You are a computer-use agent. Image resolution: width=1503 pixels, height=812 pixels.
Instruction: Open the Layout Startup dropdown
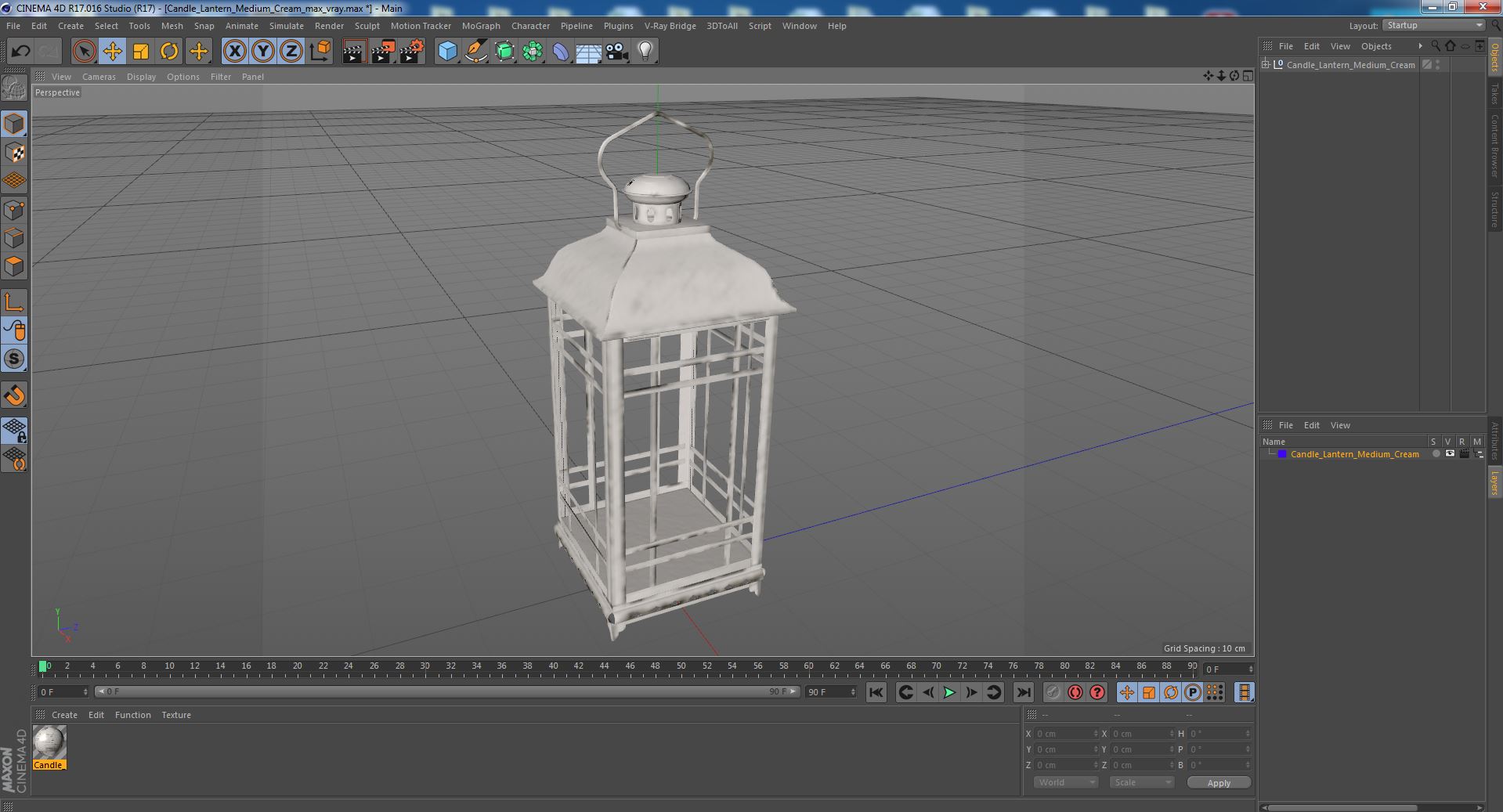1433,25
